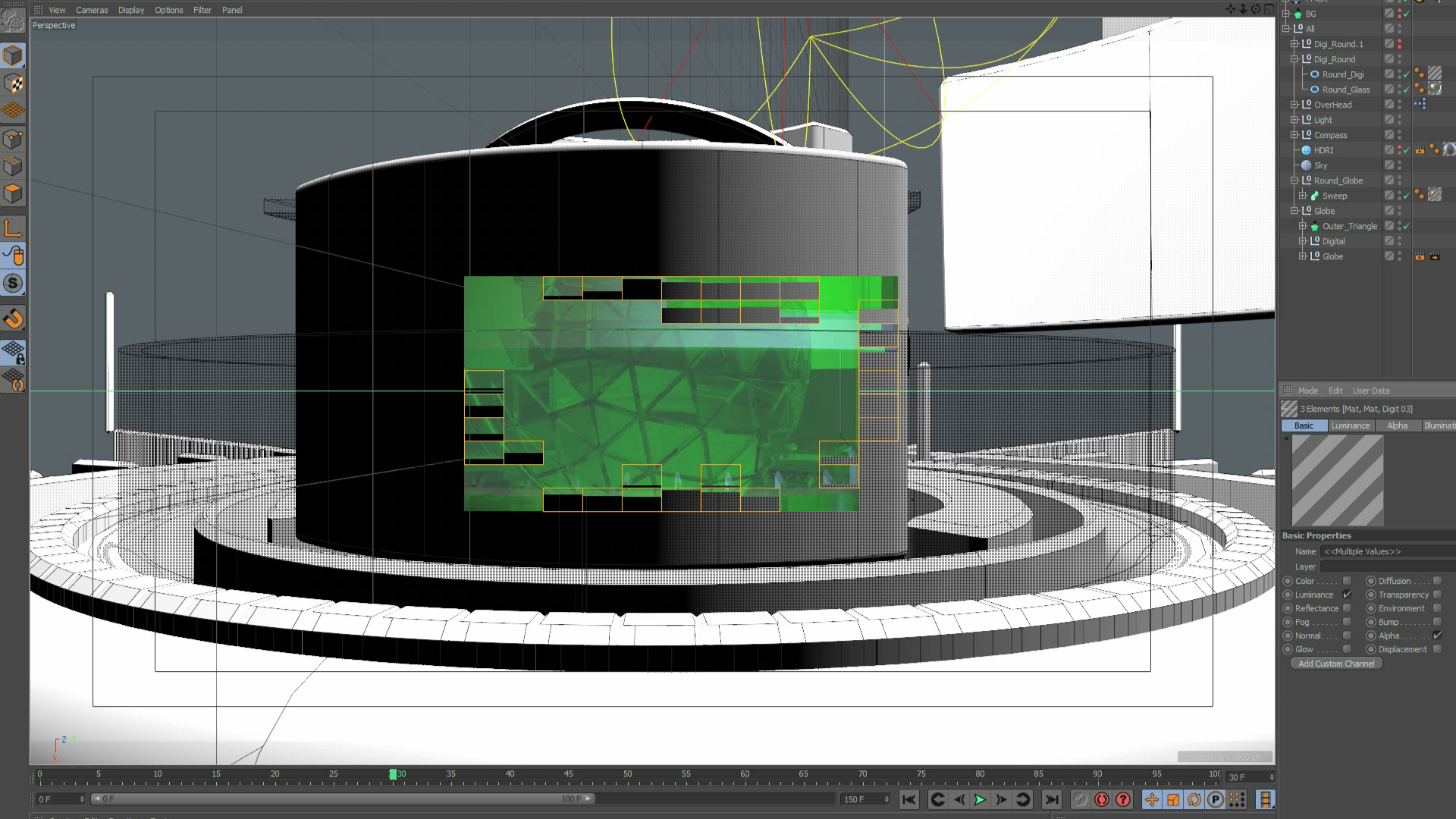Select the Model mode cube tool

click(13, 55)
